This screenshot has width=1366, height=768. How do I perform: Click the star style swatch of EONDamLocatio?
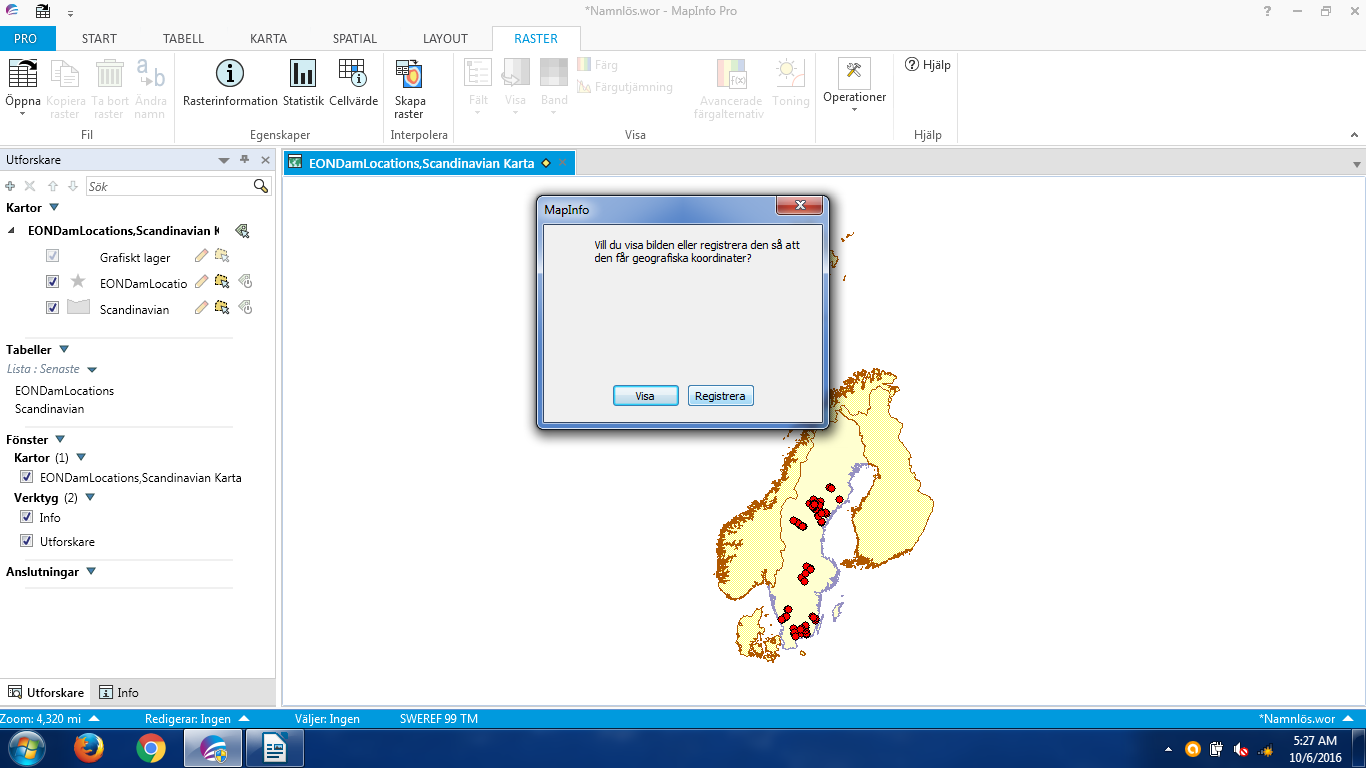pyautogui.click(x=78, y=281)
